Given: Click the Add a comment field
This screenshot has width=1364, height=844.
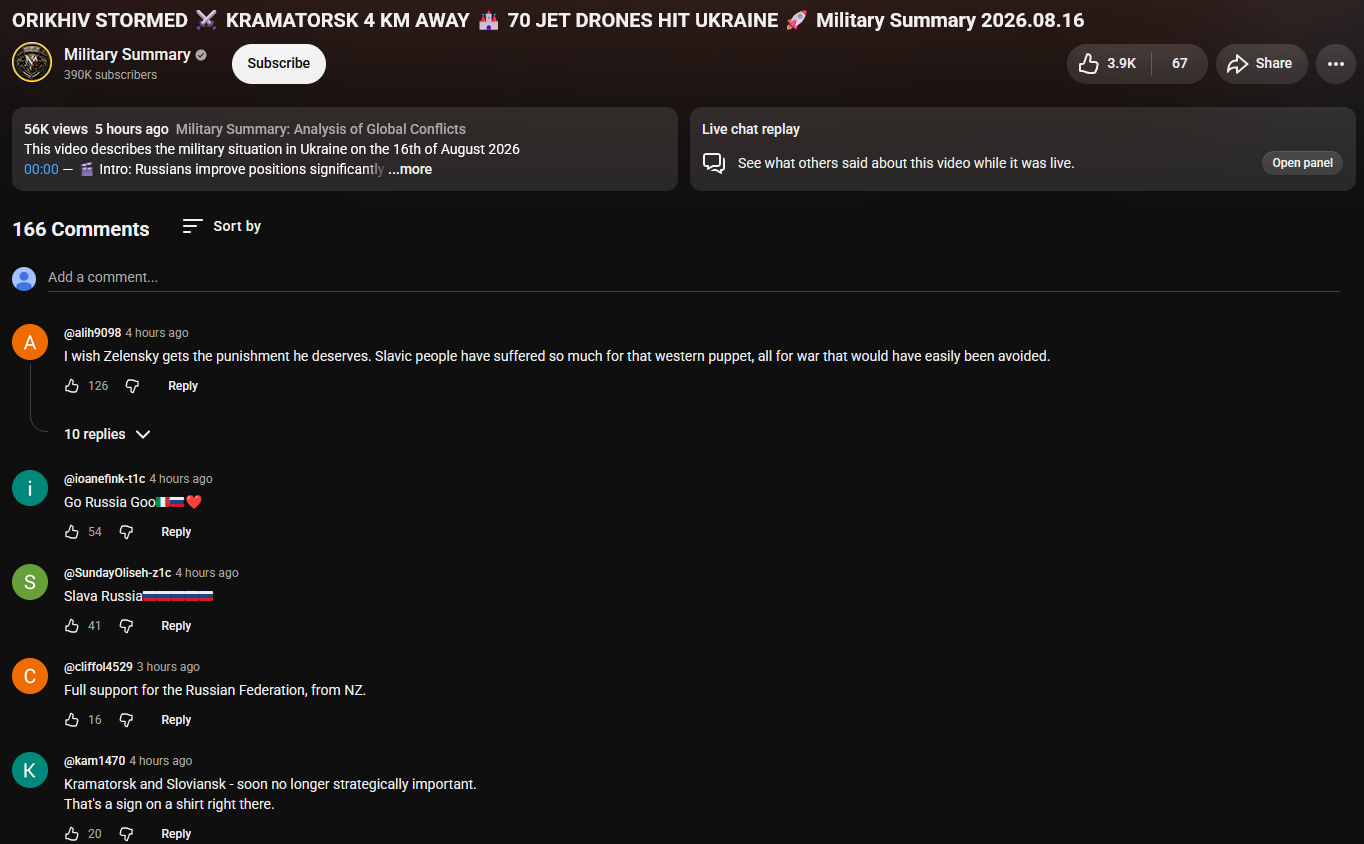Looking at the screenshot, I should coord(694,277).
